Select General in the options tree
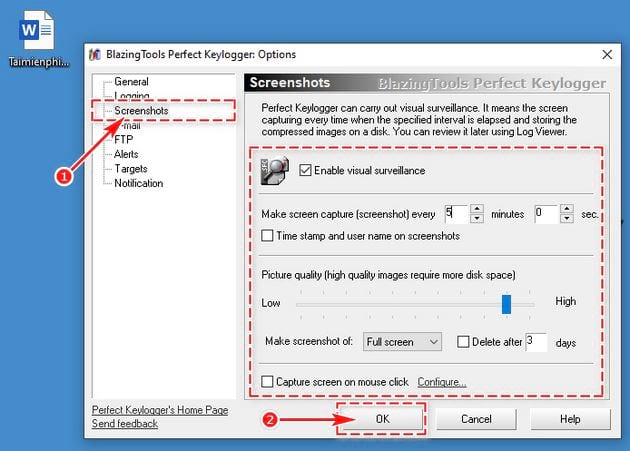 click(131, 82)
